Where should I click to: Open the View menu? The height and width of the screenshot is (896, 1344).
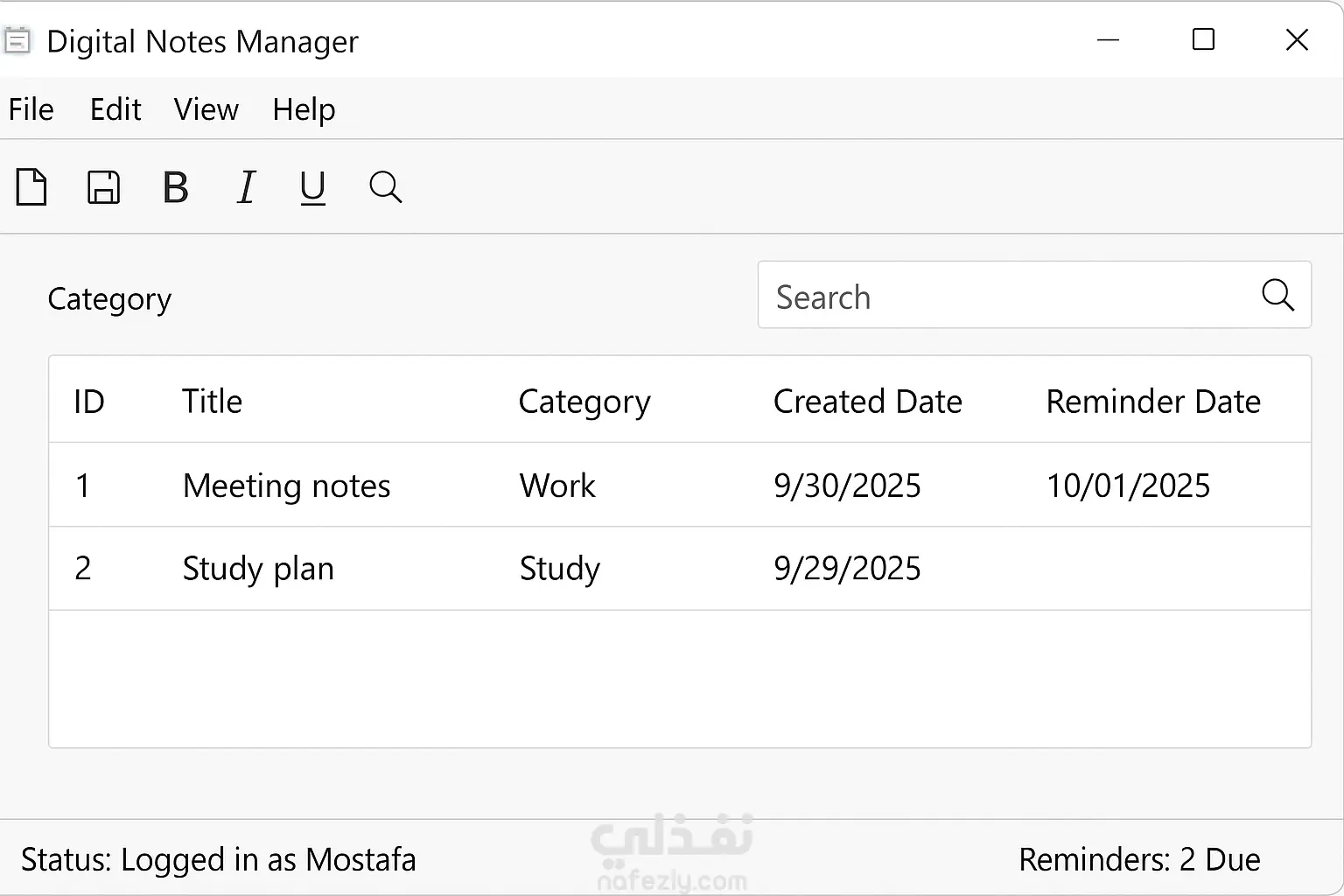206,109
